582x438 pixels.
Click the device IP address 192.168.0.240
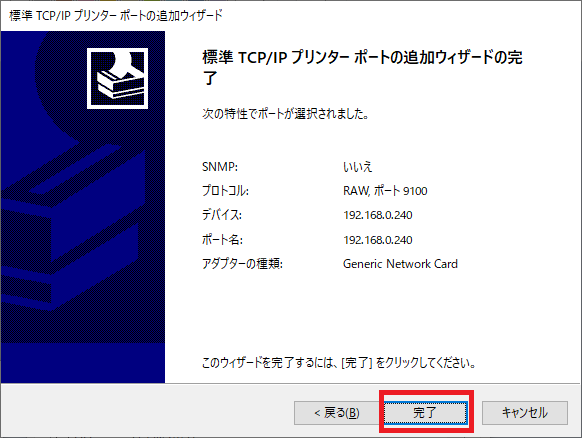pyautogui.click(x=377, y=215)
